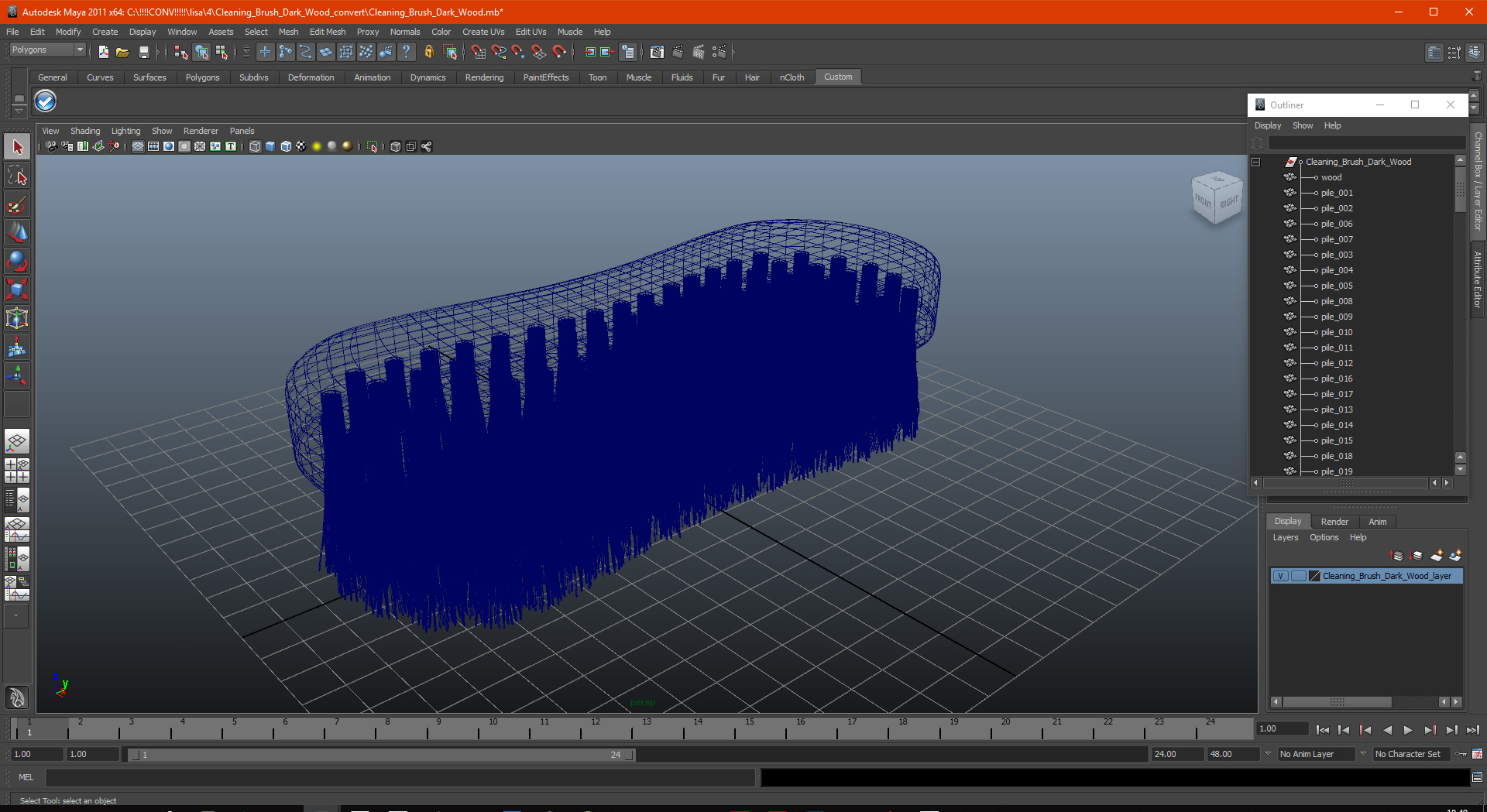Play the animation forwards

click(1408, 730)
